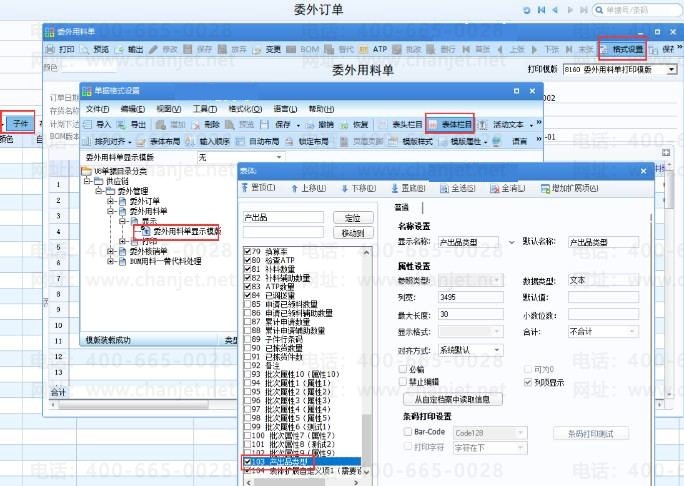
Task: Click the 变更 toolbar button
Action: [267, 49]
